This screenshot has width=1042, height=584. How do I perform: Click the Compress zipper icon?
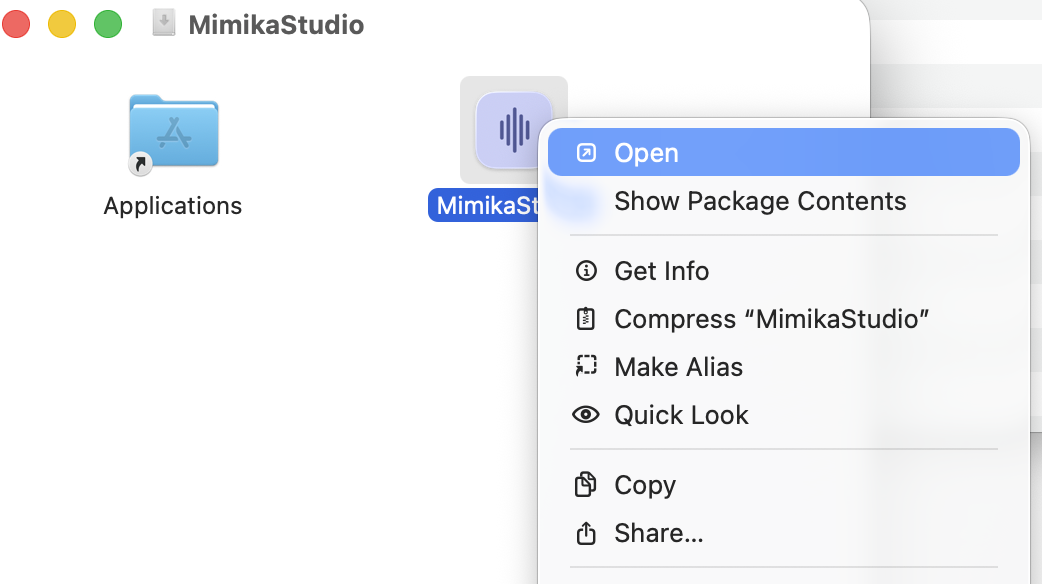(586, 318)
